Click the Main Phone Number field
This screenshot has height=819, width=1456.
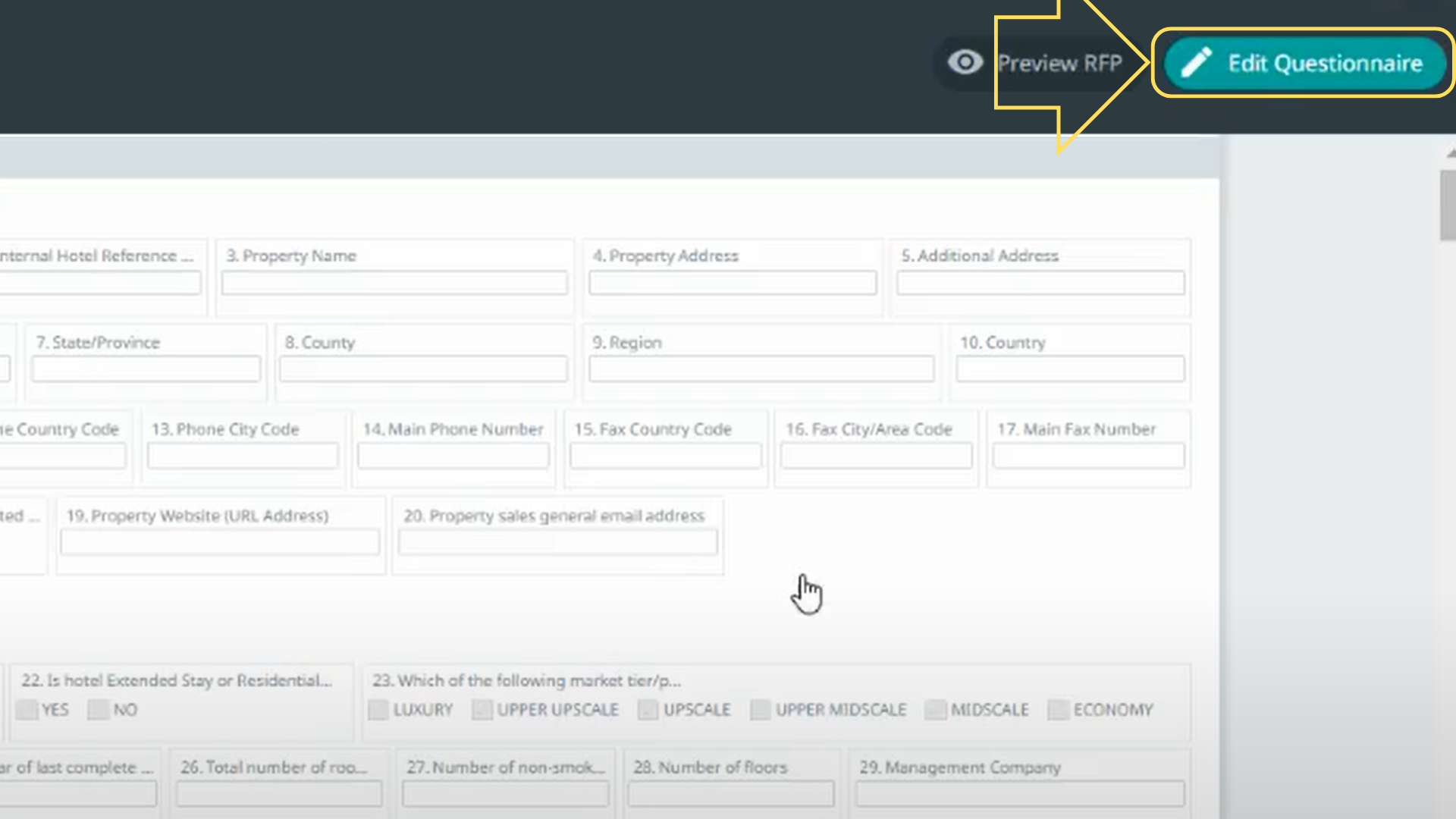coord(453,457)
